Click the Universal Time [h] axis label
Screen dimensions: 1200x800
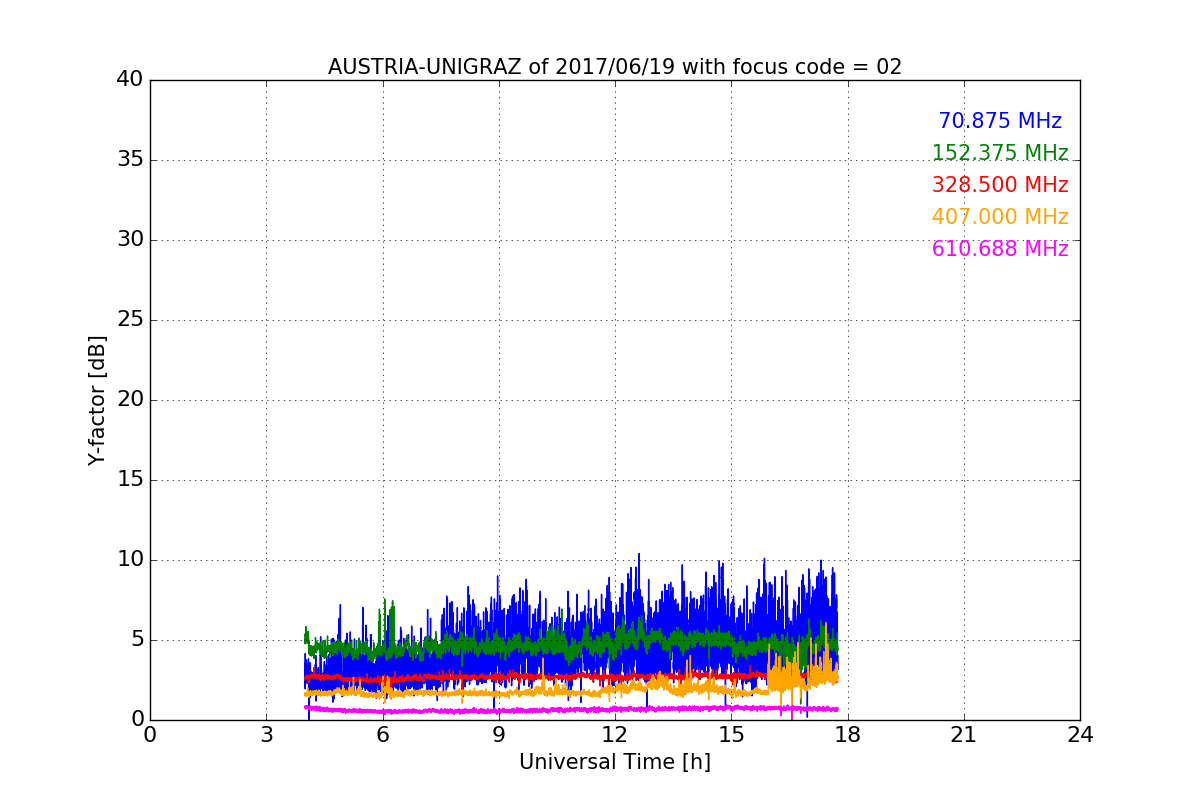[615, 762]
